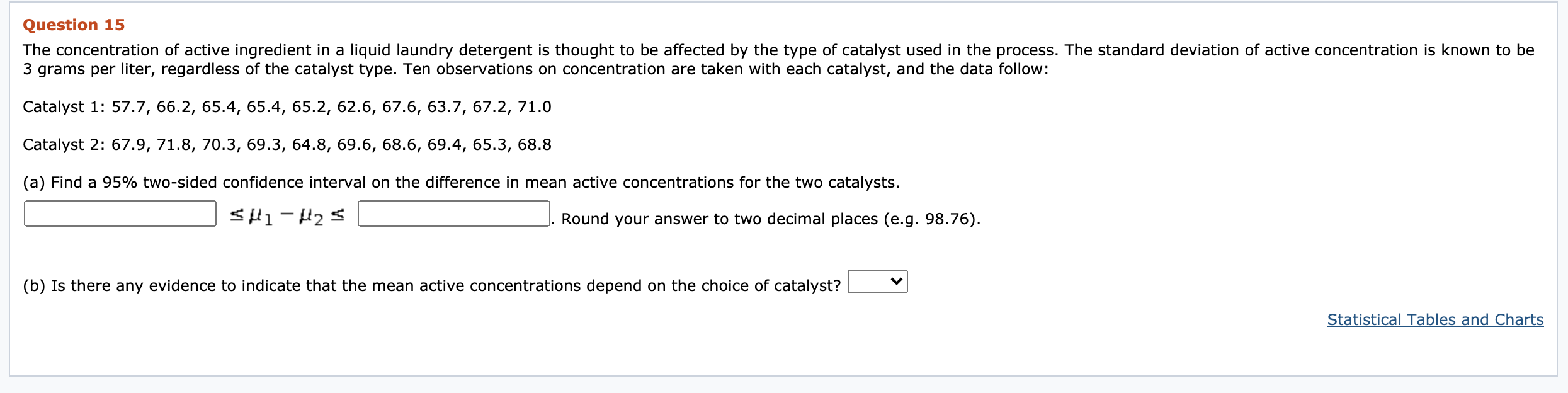Open the part (b) answer dropdown
The width and height of the screenshot is (1568, 393).
click(878, 282)
